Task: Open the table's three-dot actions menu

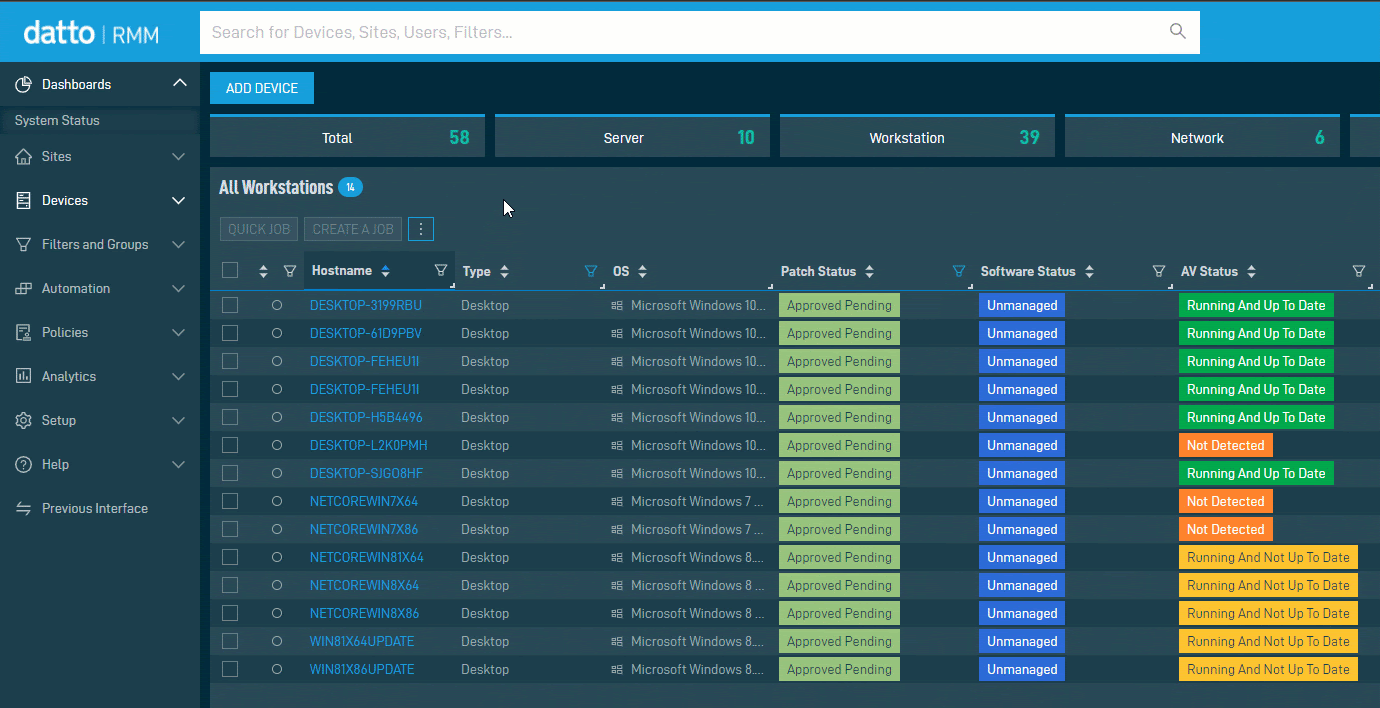Action: click(x=421, y=229)
